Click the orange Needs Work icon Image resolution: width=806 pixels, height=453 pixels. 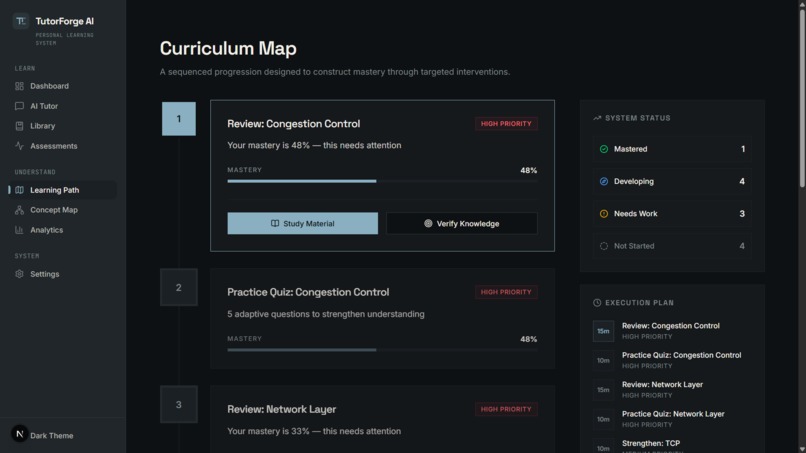click(x=604, y=214)
